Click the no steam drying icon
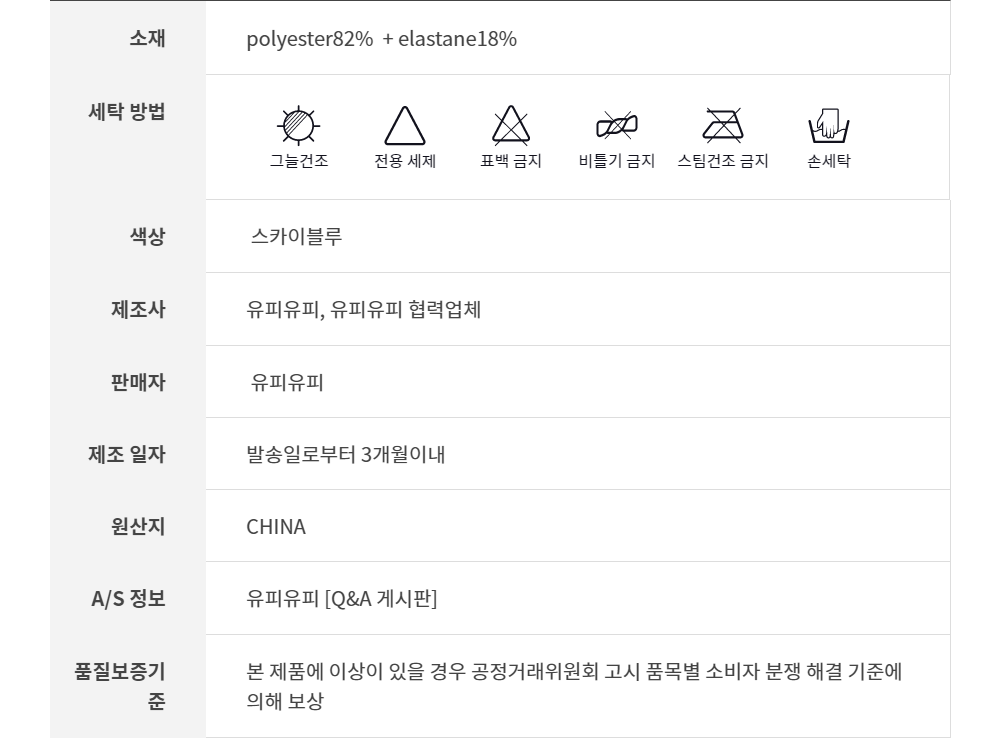Screen dimensions: 1000x738 pos(722,125)
